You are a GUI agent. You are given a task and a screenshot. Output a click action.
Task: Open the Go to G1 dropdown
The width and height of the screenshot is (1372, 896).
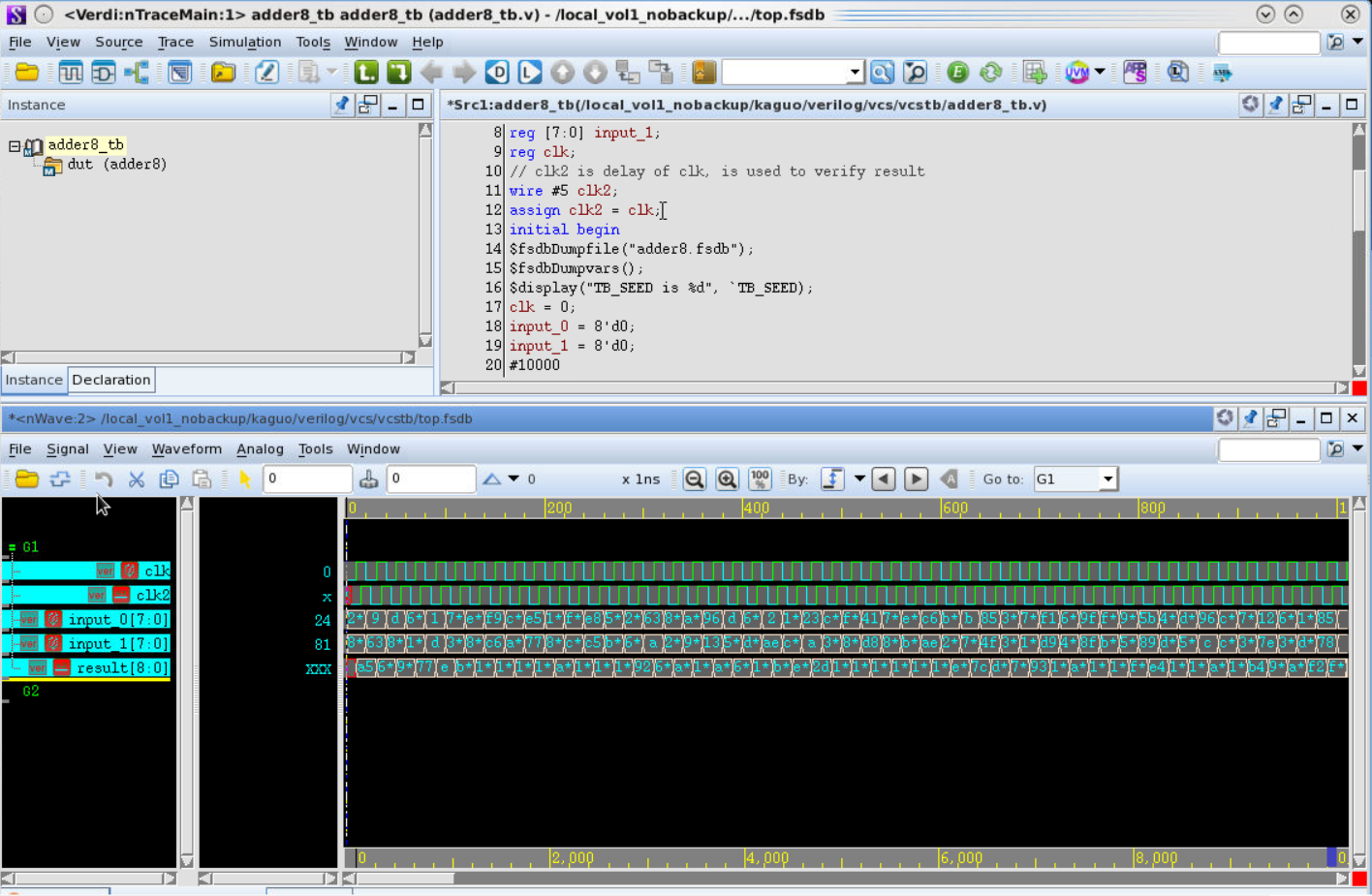pyautogui.click(x=1107, y=479)
